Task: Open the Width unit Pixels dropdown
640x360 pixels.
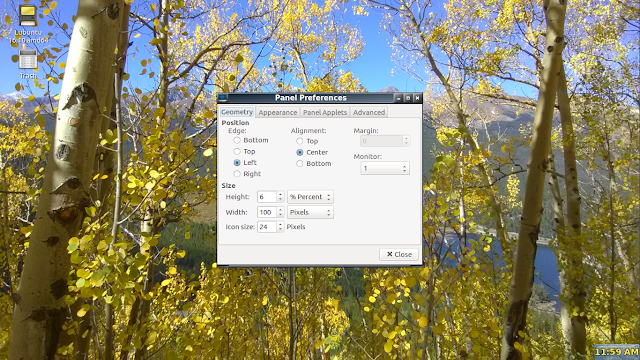Action: pyautogui.click(x=310, y=212)
